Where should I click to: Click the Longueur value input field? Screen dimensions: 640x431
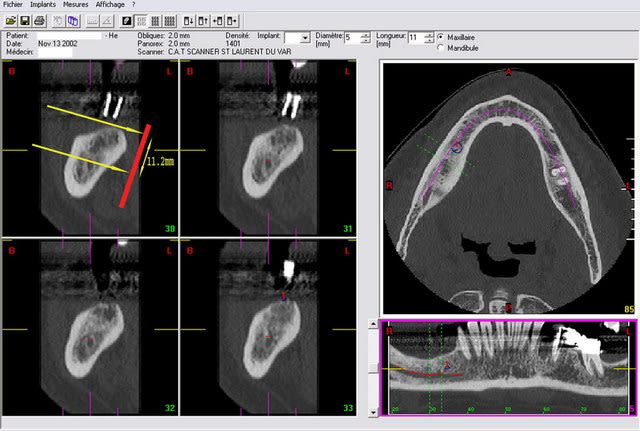click(x=415, y=38)
